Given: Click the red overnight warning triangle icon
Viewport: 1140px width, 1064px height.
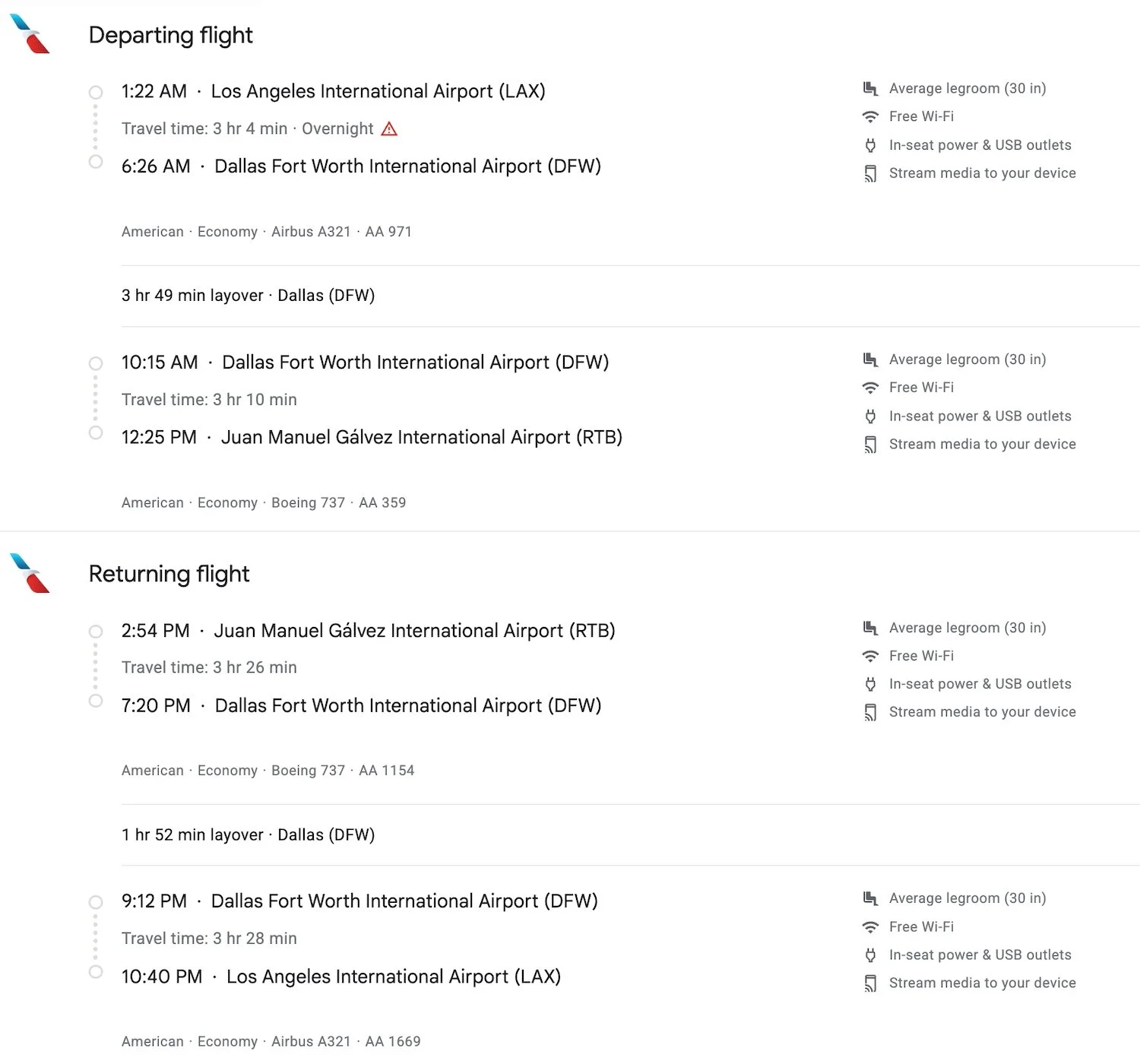Looking at the screenshot, I should click(x=389, y=128).
